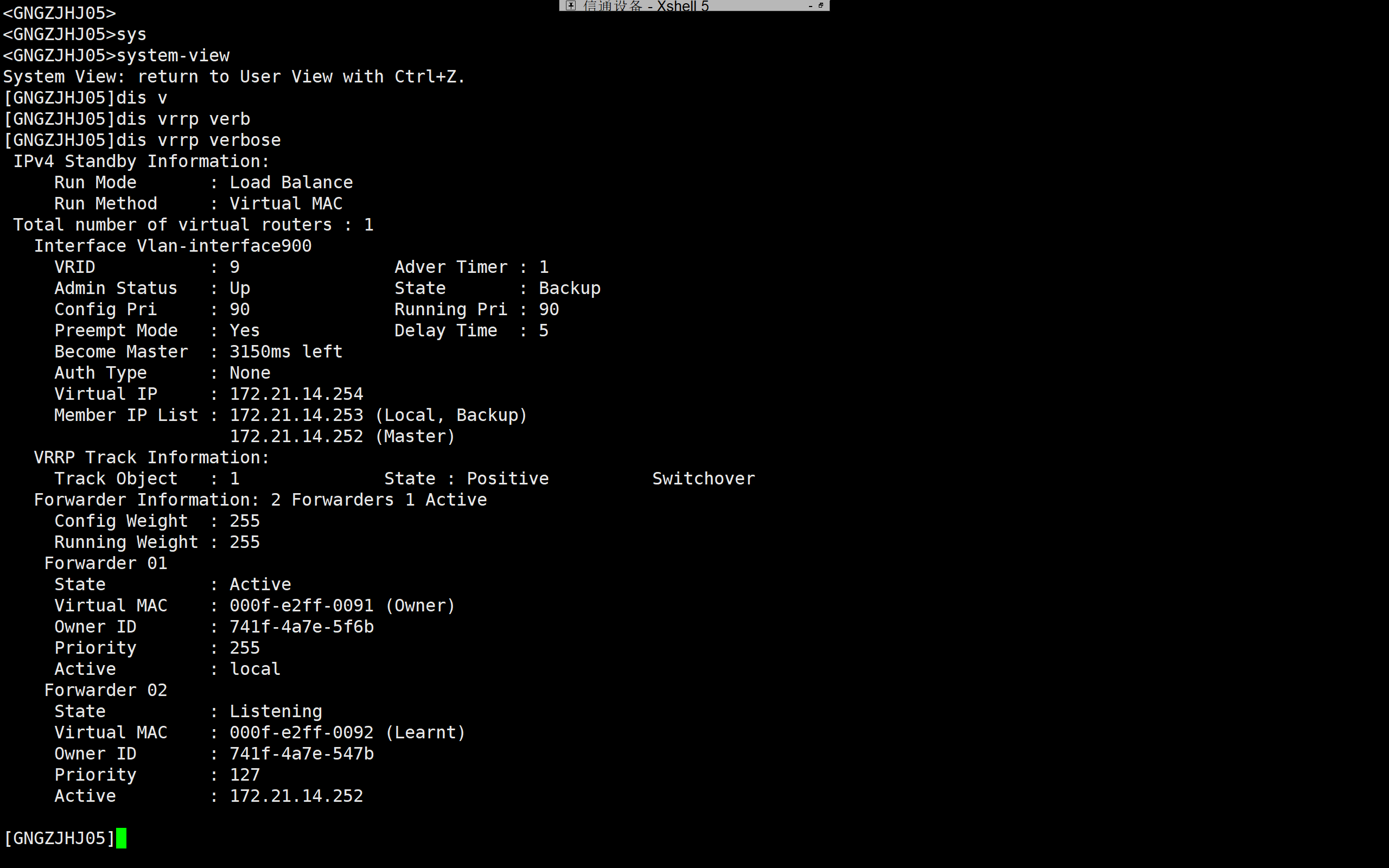Click the 'Listening' state value

click(276, 711)
